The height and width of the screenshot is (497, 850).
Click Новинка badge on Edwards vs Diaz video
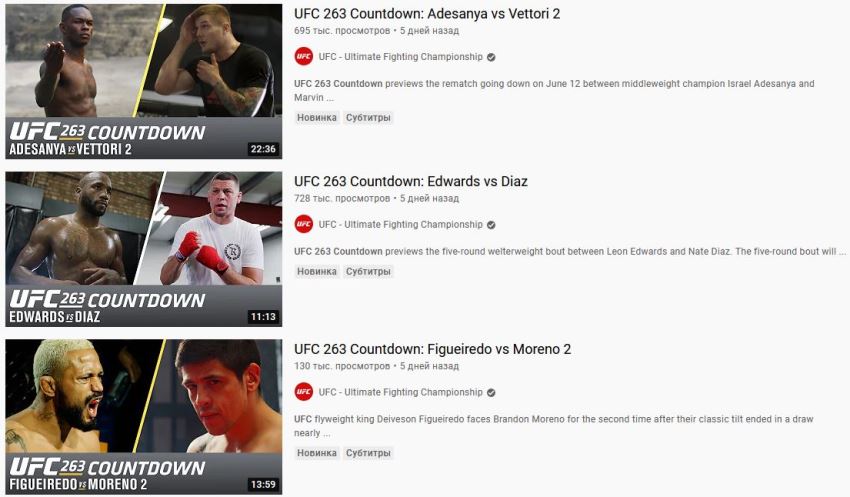tap(317, 272)
